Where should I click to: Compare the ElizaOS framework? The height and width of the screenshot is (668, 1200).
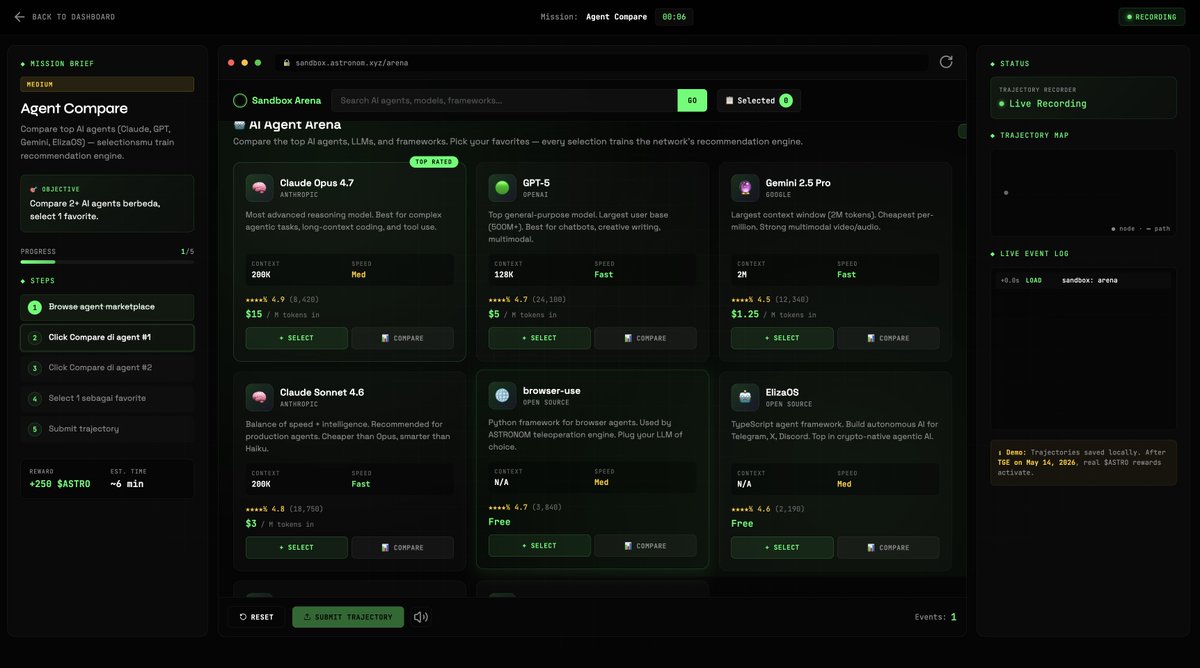point(888,547)
